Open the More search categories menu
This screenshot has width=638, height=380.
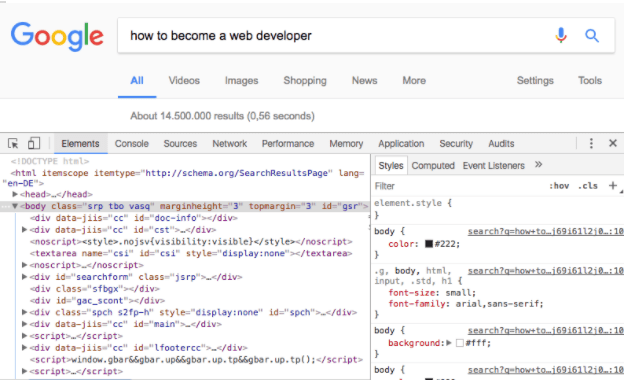tap(414, 81)
